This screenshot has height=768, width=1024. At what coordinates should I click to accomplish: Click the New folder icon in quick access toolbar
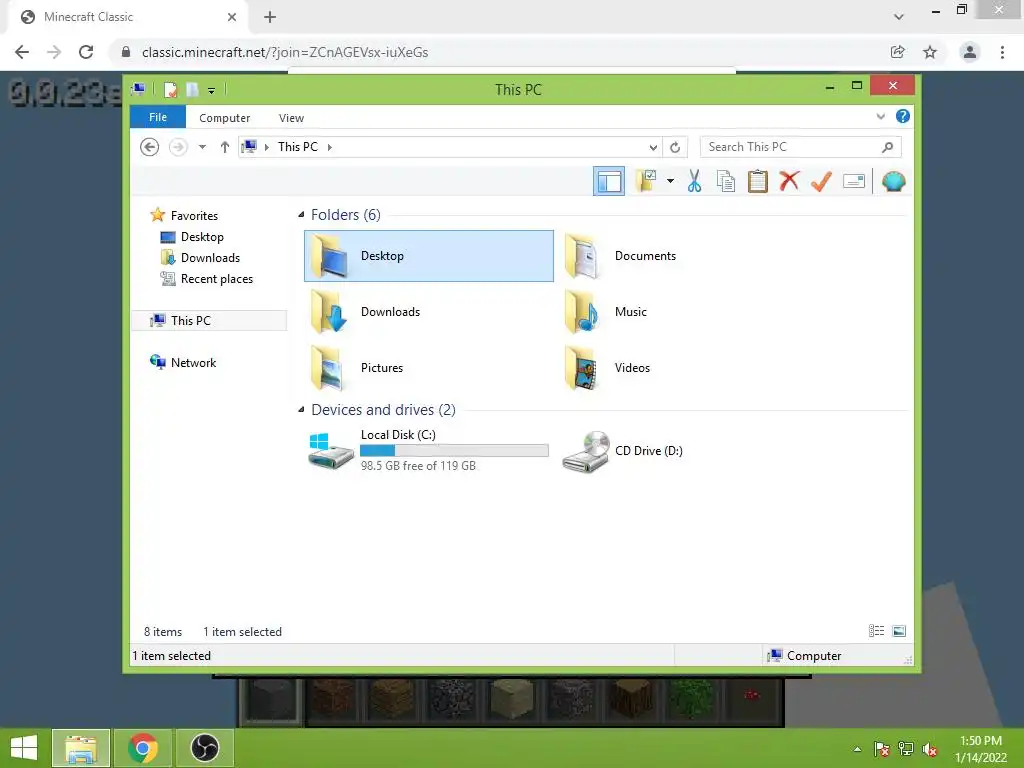[192, 89]
